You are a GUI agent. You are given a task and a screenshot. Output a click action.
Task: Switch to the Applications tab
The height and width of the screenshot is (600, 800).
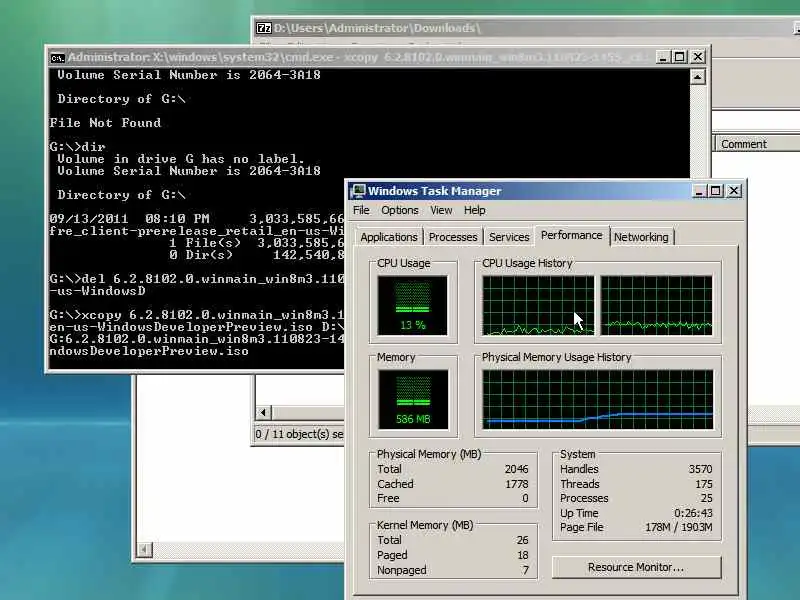pyautogui.click(x=389, y=237)
